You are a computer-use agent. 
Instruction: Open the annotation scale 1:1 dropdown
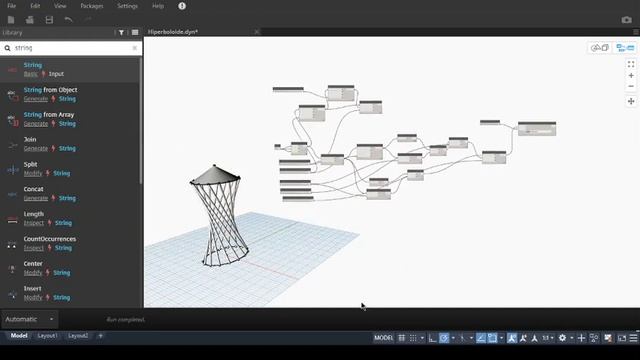[547, 338]
